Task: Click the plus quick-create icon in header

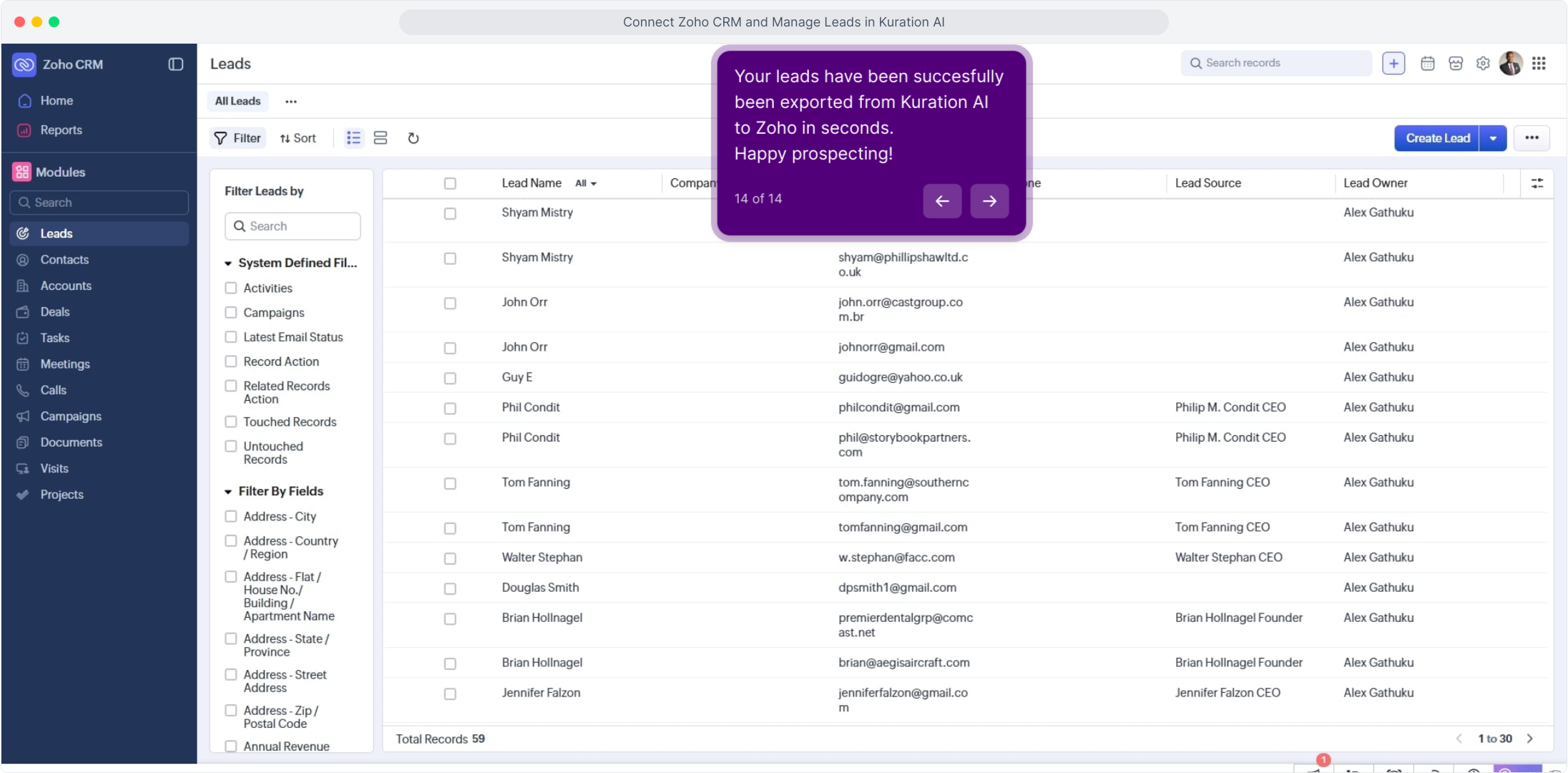Action: tap(1393, 63)
